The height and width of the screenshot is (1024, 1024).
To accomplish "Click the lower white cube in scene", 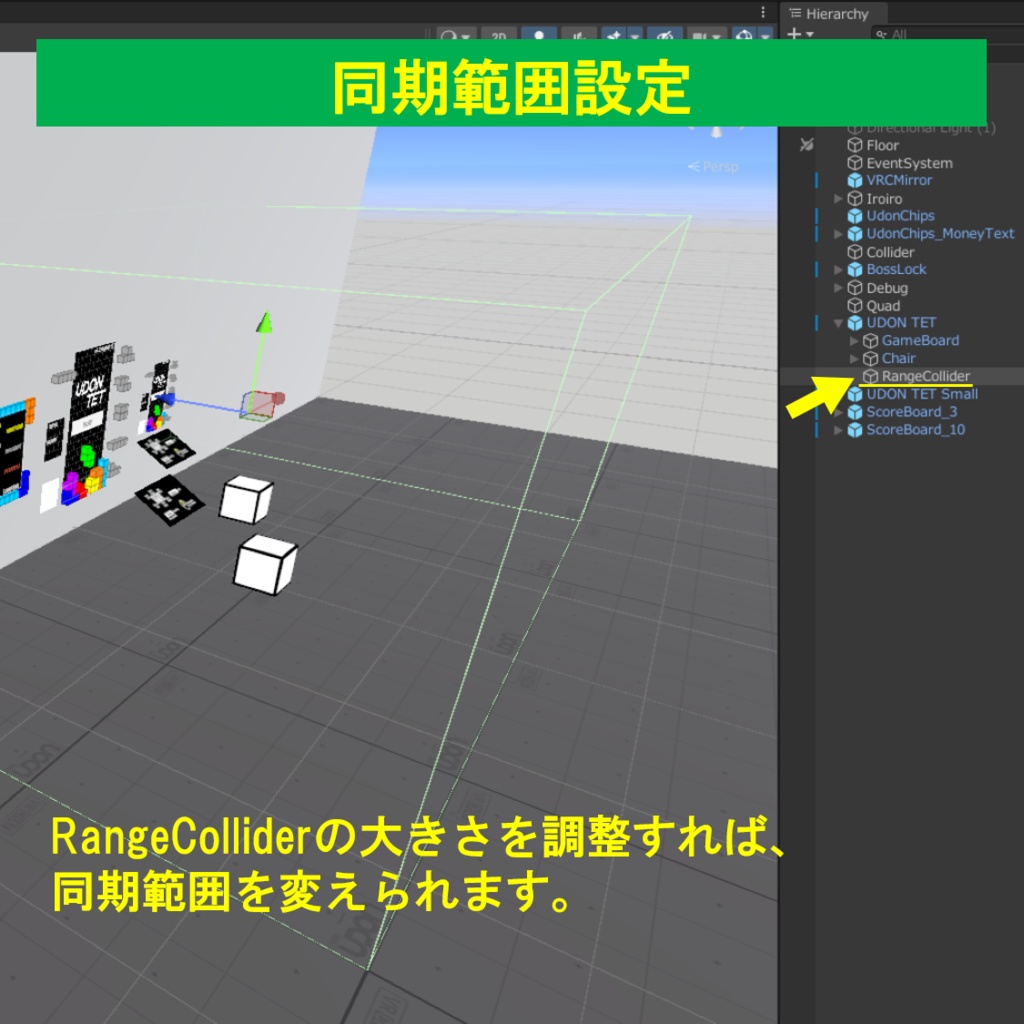I will [x=264, y=564].
